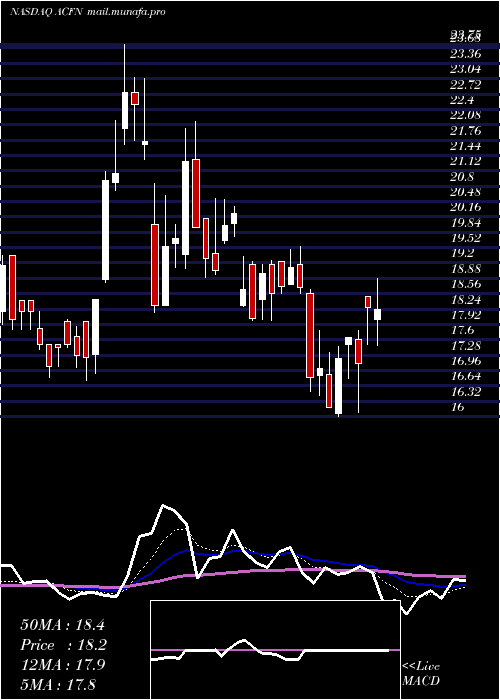Image resolution: width=500 pixels, height=700 pixels.
Task: Click the <<Live MACD label
Action: pos(421,673)
